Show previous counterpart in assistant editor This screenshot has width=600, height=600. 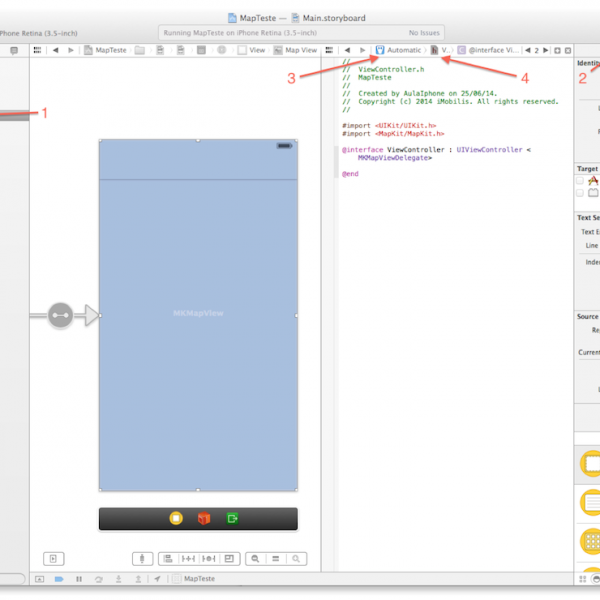[x=528, y=50]
